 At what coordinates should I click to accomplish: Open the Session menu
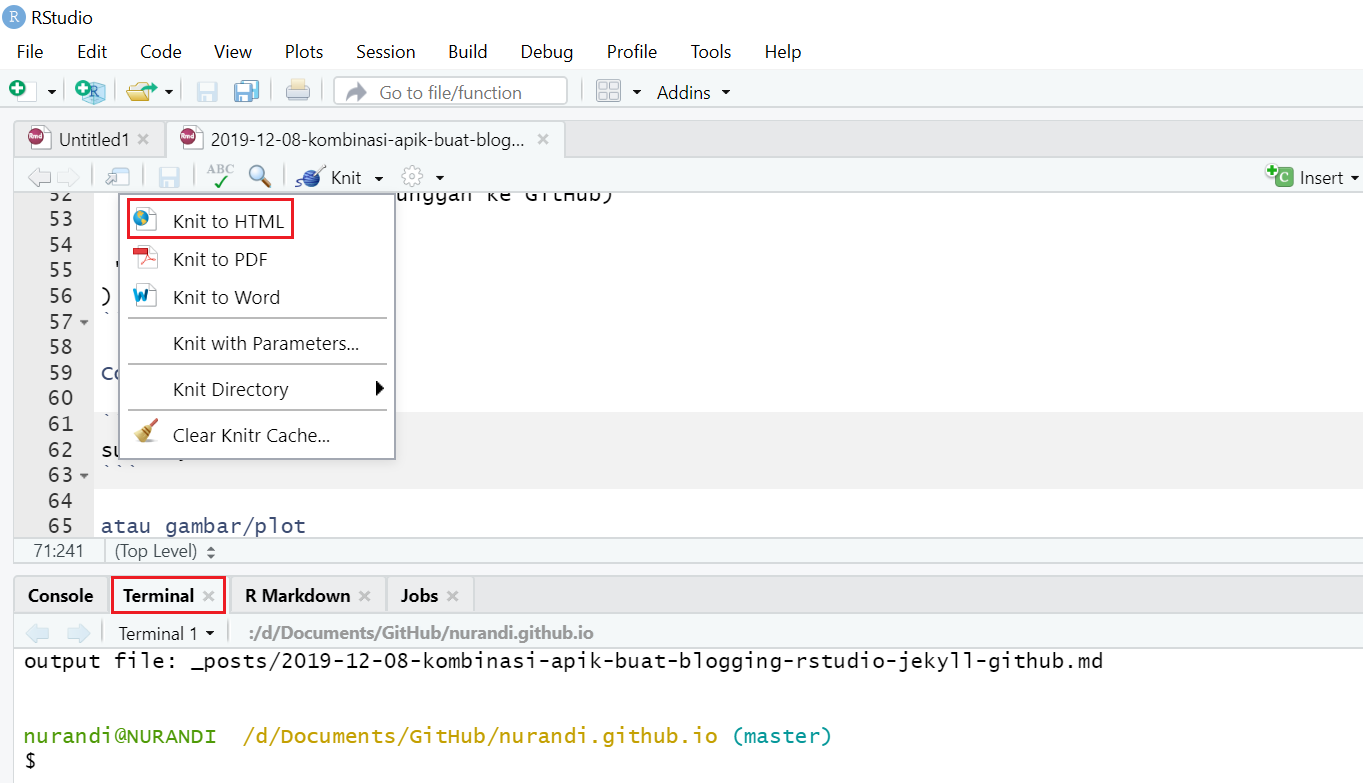pos(385,51)
